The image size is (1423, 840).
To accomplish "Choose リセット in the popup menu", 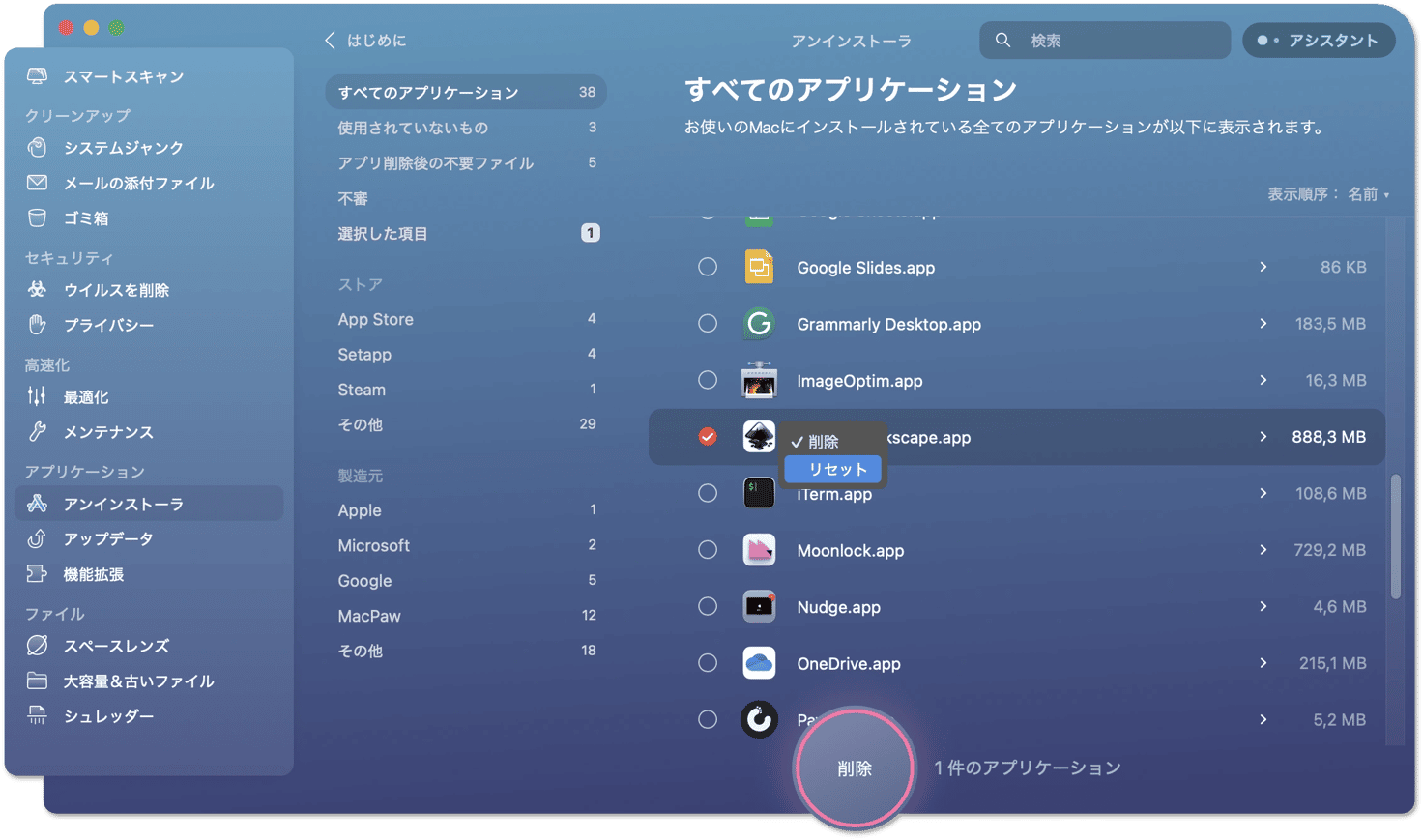I will (833, 469).
